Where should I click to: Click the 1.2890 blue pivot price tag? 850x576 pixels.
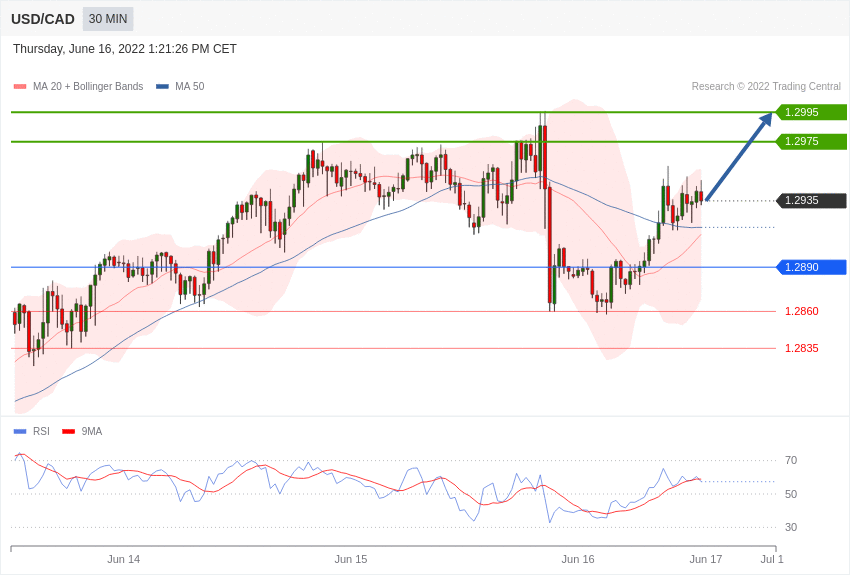point(811,267)
